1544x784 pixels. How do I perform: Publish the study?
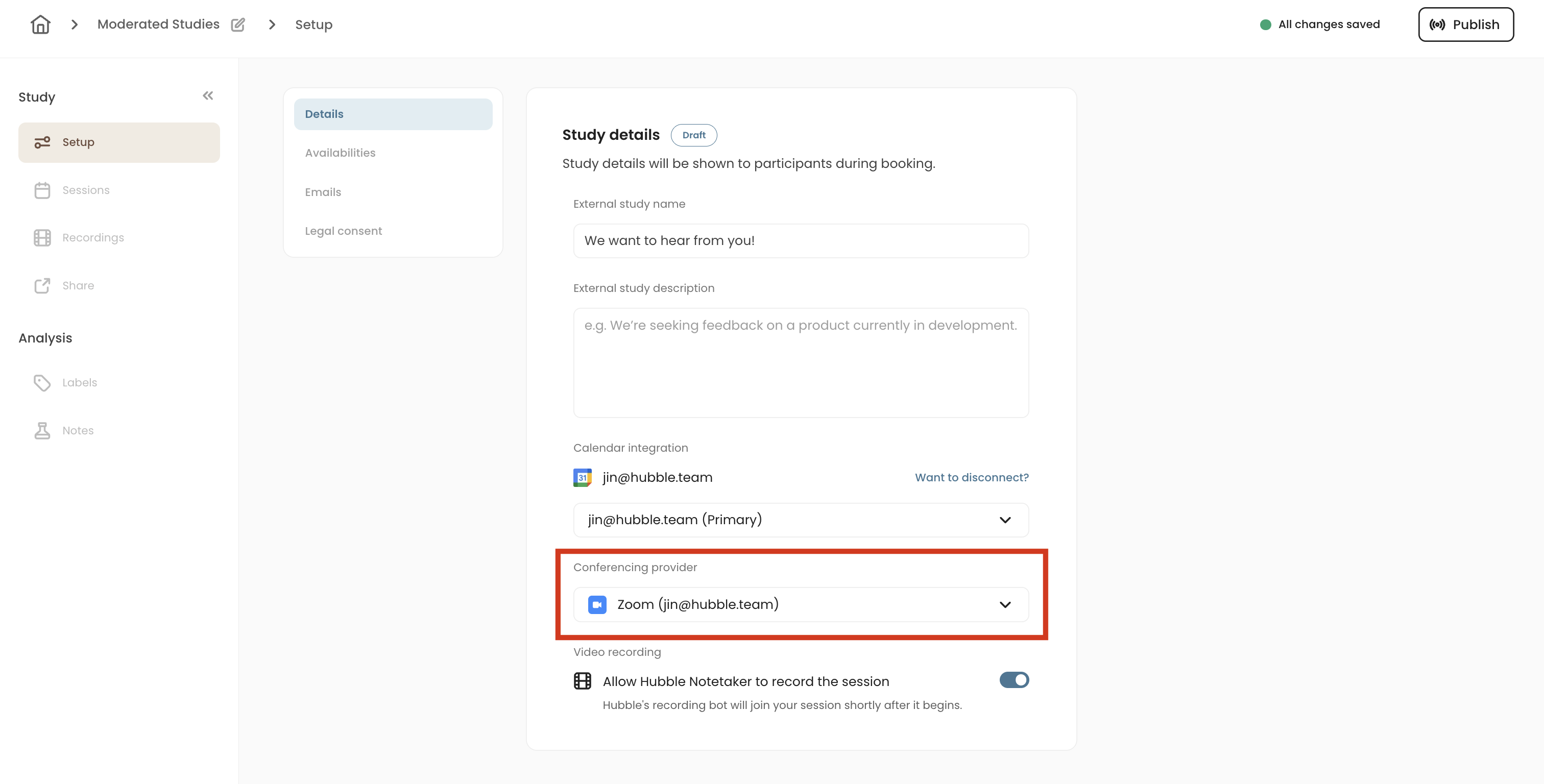click(1465, 24)
